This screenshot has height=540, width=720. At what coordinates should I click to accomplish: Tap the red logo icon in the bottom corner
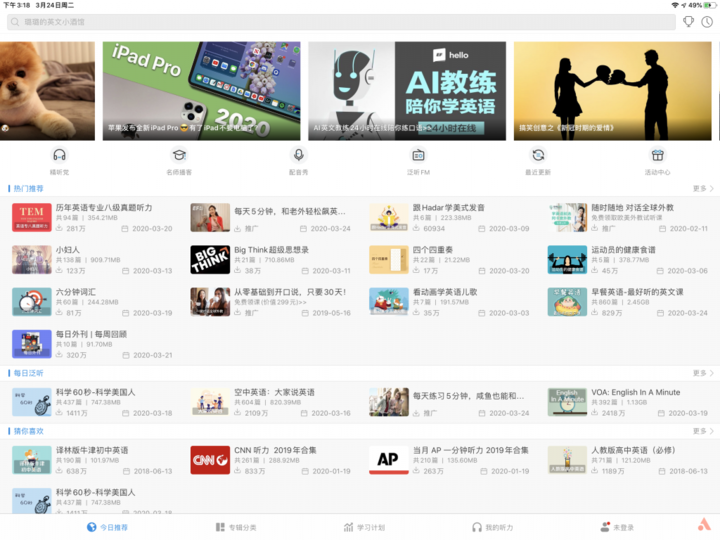[704, 524]
